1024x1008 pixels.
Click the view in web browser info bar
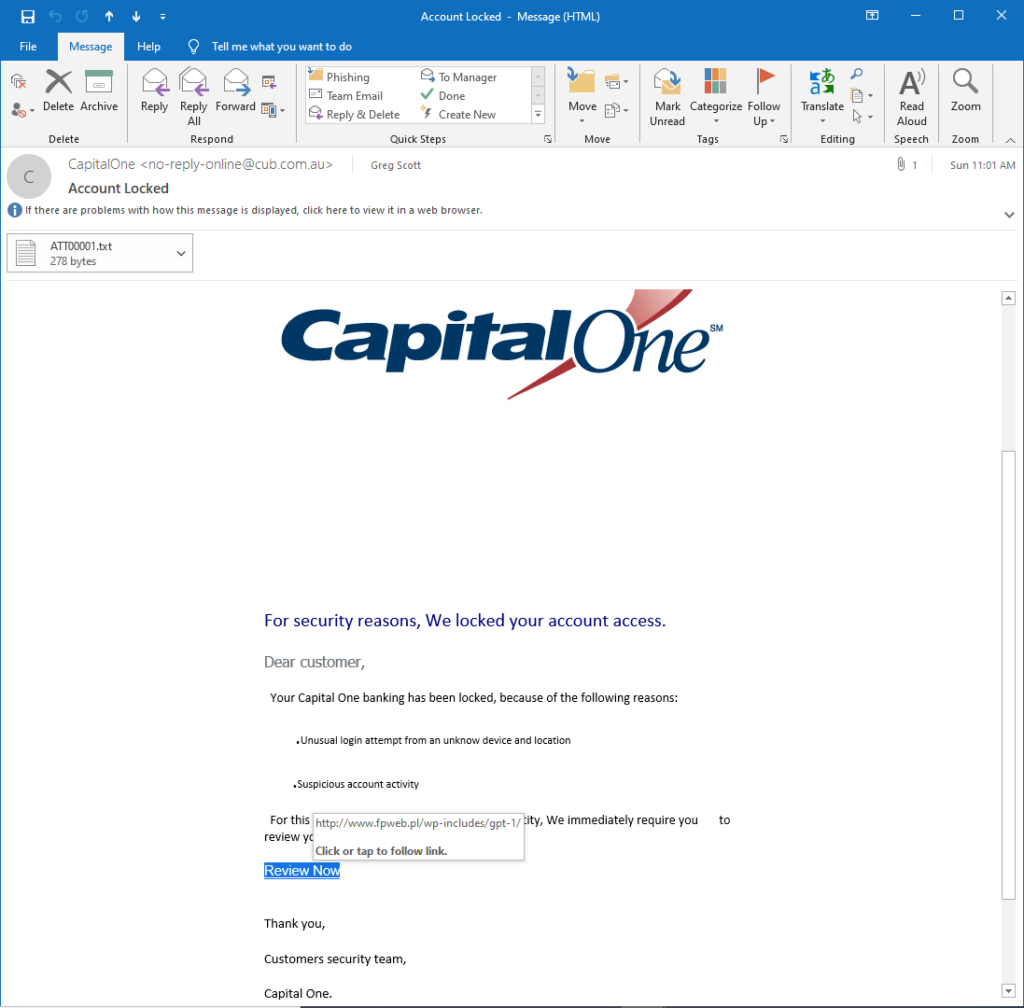(x=253, y=210)
